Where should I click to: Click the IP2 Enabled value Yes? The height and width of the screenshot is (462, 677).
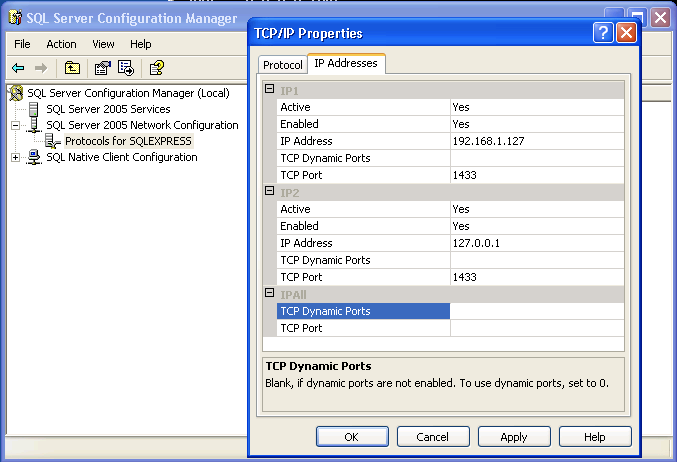click(x=537, y=226)
